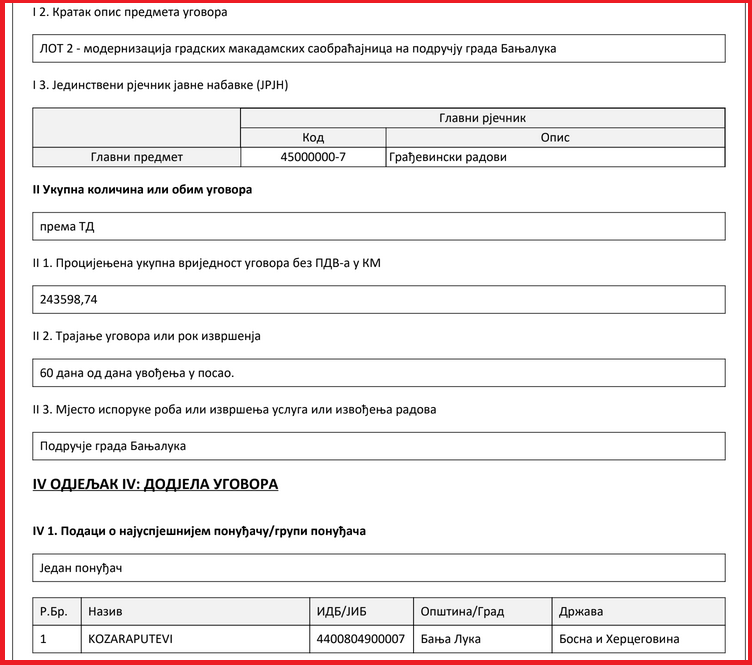Click the value field '243598,74'
The height and width of the screenshot is (665, 752).
(379, 300)
